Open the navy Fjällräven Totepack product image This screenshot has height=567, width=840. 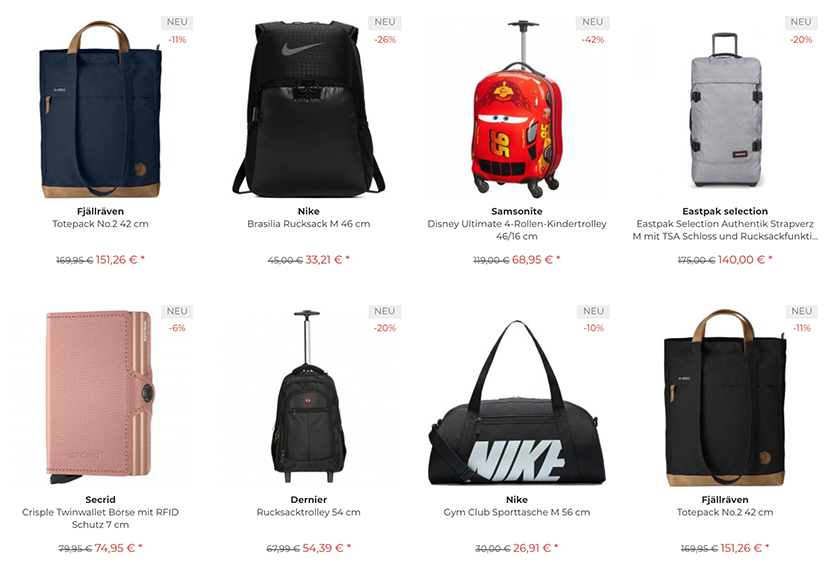100,109
